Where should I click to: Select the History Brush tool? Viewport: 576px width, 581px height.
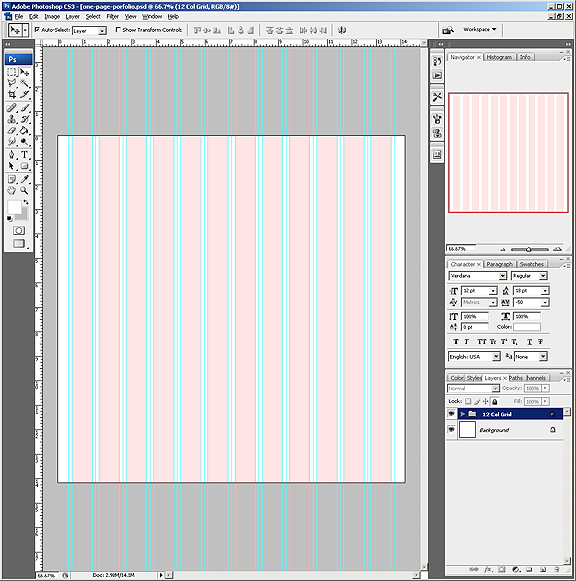24,119
